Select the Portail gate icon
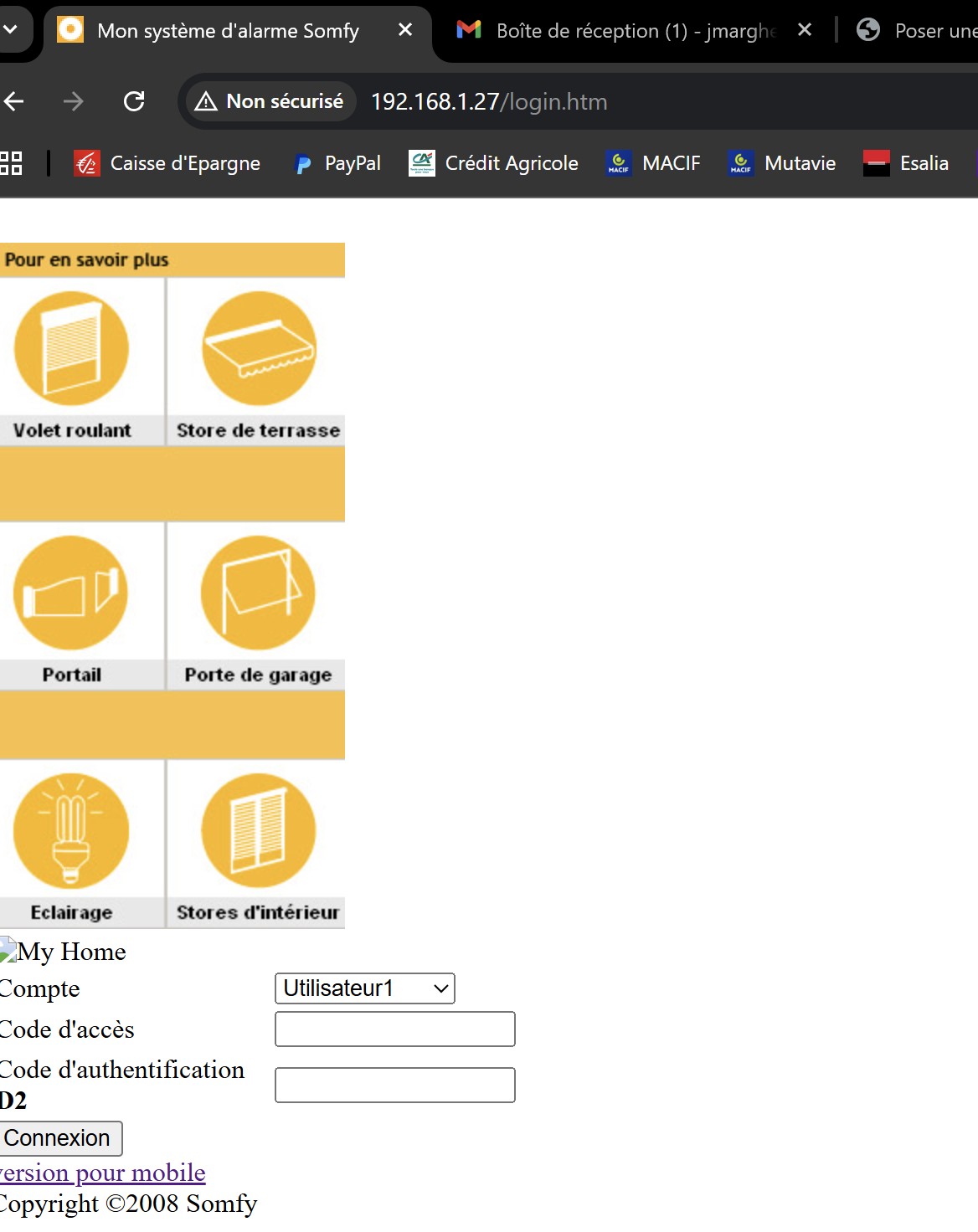 [x=71, y=593]
